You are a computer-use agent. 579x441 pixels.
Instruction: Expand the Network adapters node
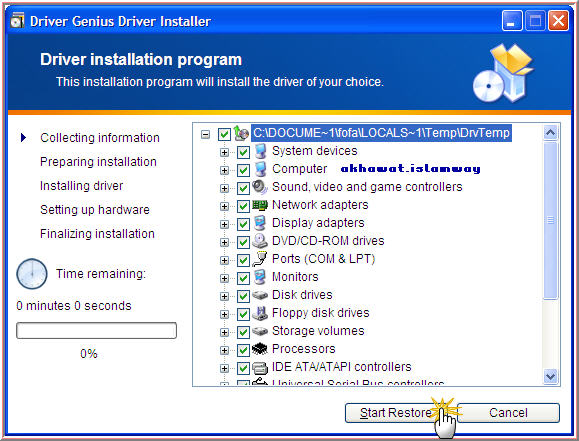point(224,206)
